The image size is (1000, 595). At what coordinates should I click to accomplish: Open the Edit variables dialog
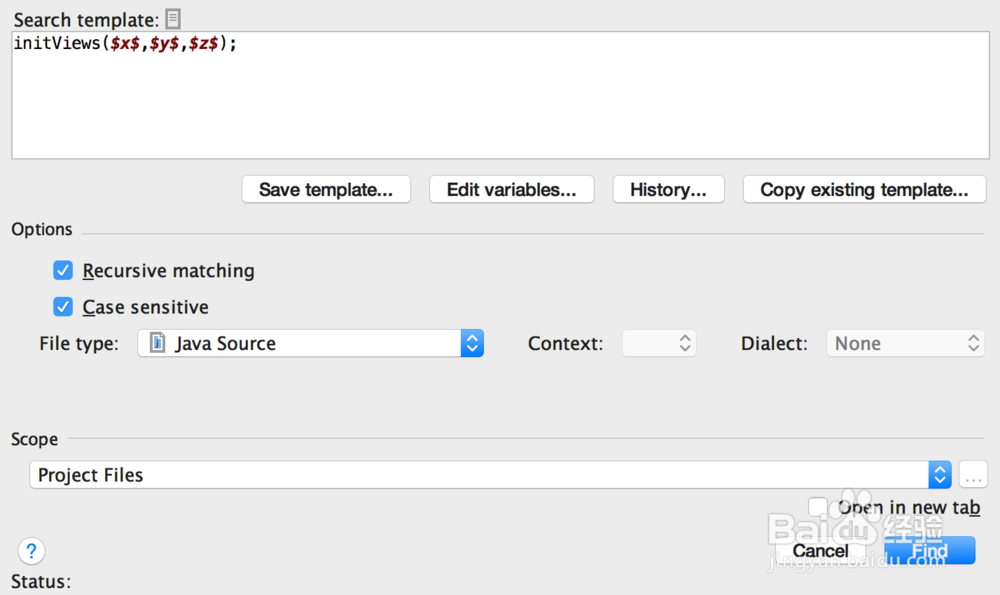[511, 190]
